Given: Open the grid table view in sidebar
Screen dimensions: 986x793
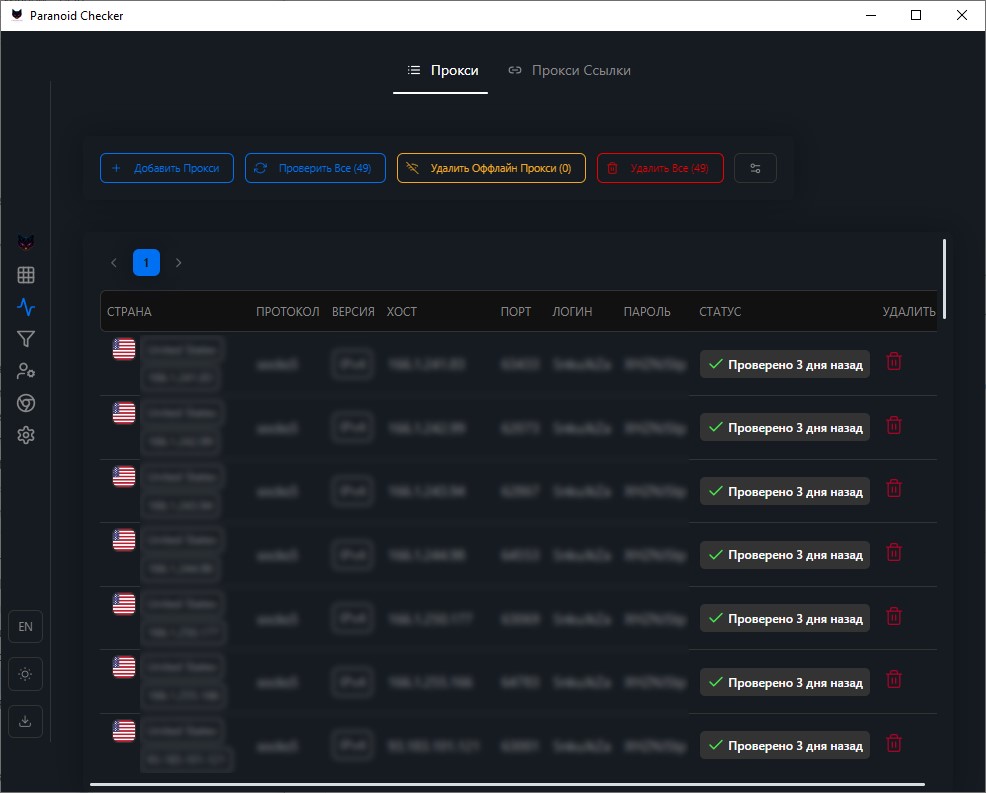Looking at the screenshot, I should tap(26, 275).
